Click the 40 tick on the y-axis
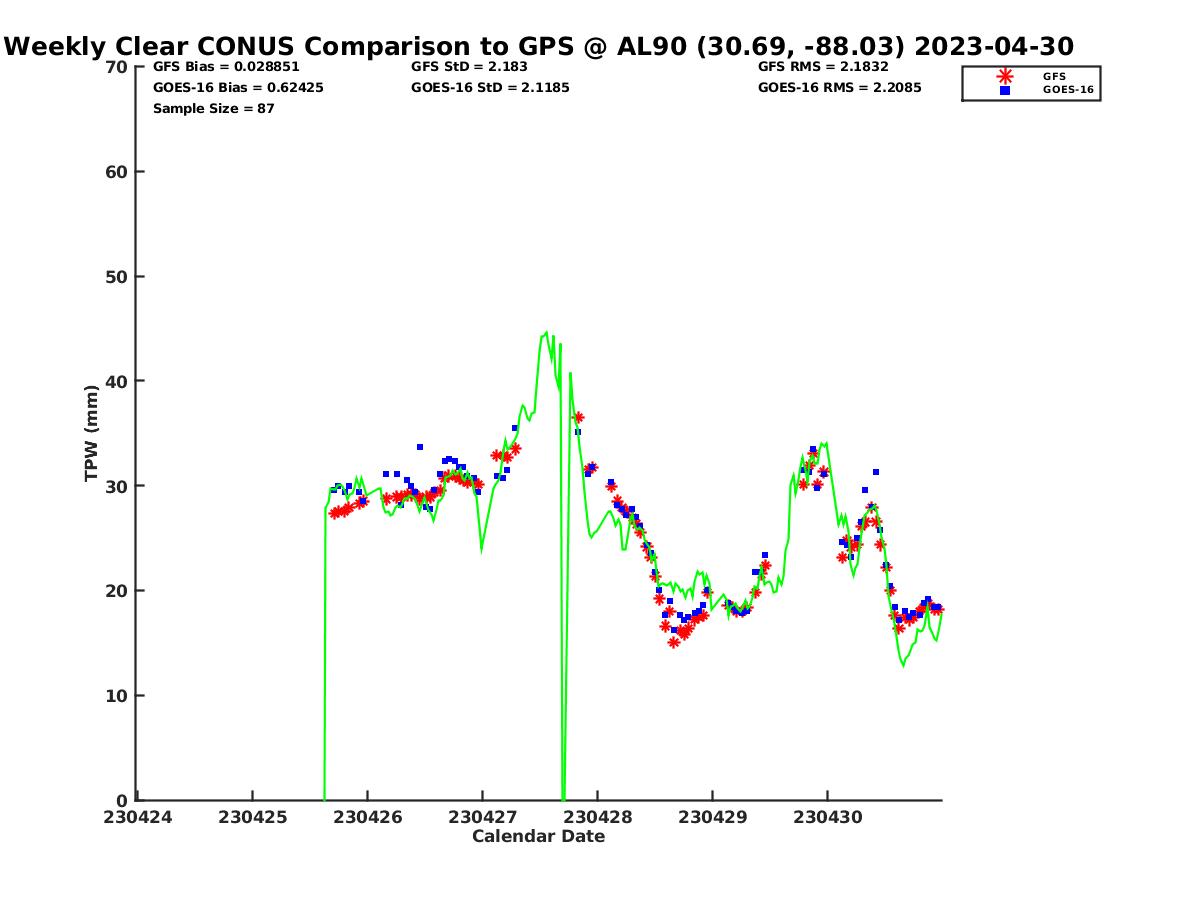Viewport: 1200px width, 900px height. pyautogui.click(x=116, y=381)
